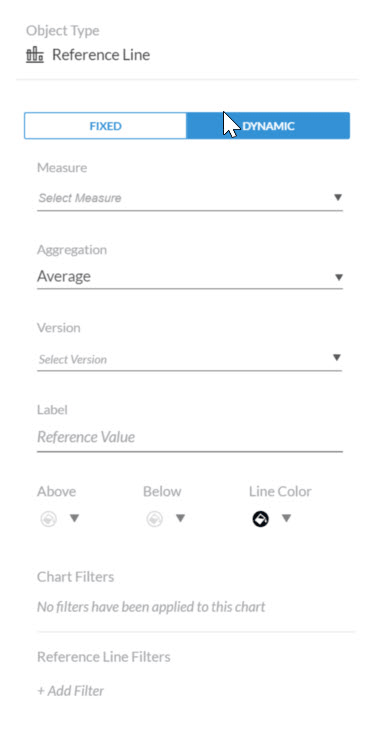Open the Aggregation dropdown showing Average
Viewport: 376px width, 732px height.
pyautogui.click(x=190, y=277)
